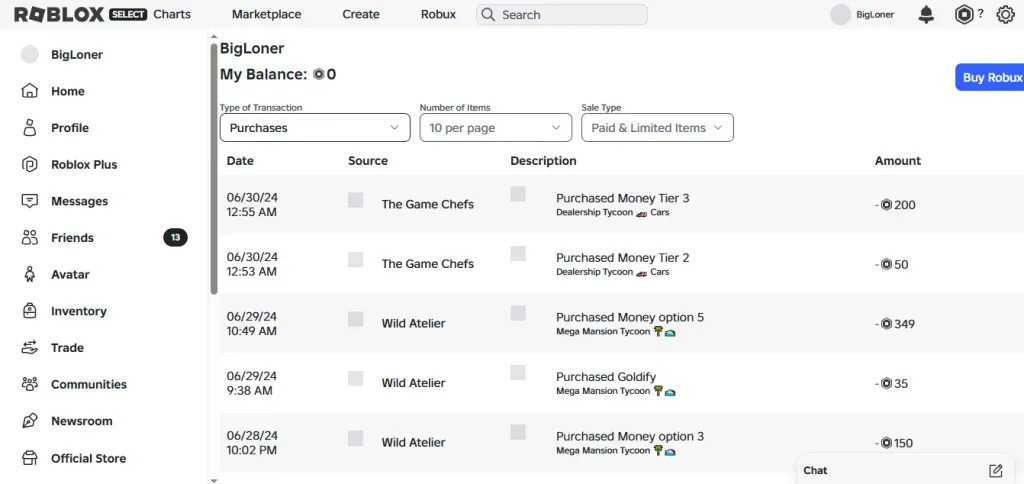
Task: Open notifications bell icon
Action: [x=926, y=14]
